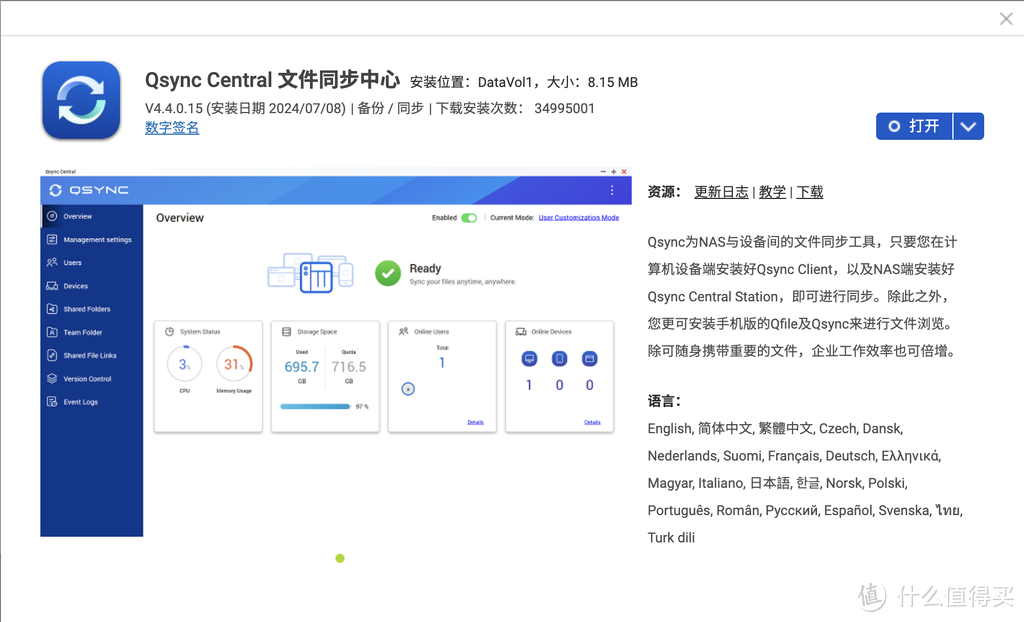
Task: Expand the dropdown arrow next to 打开
Action: coord(967,126)
